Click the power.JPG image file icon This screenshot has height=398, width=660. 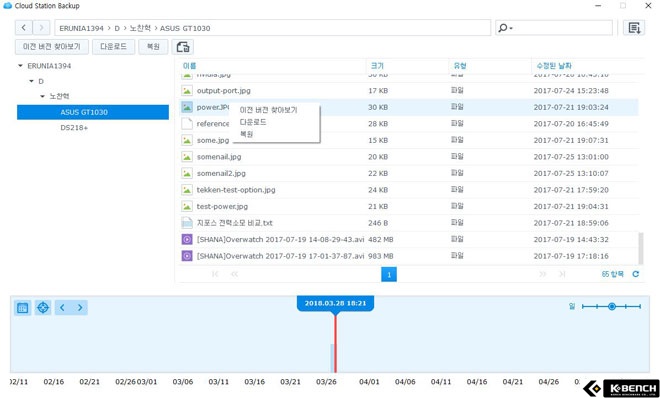point(187,107)
